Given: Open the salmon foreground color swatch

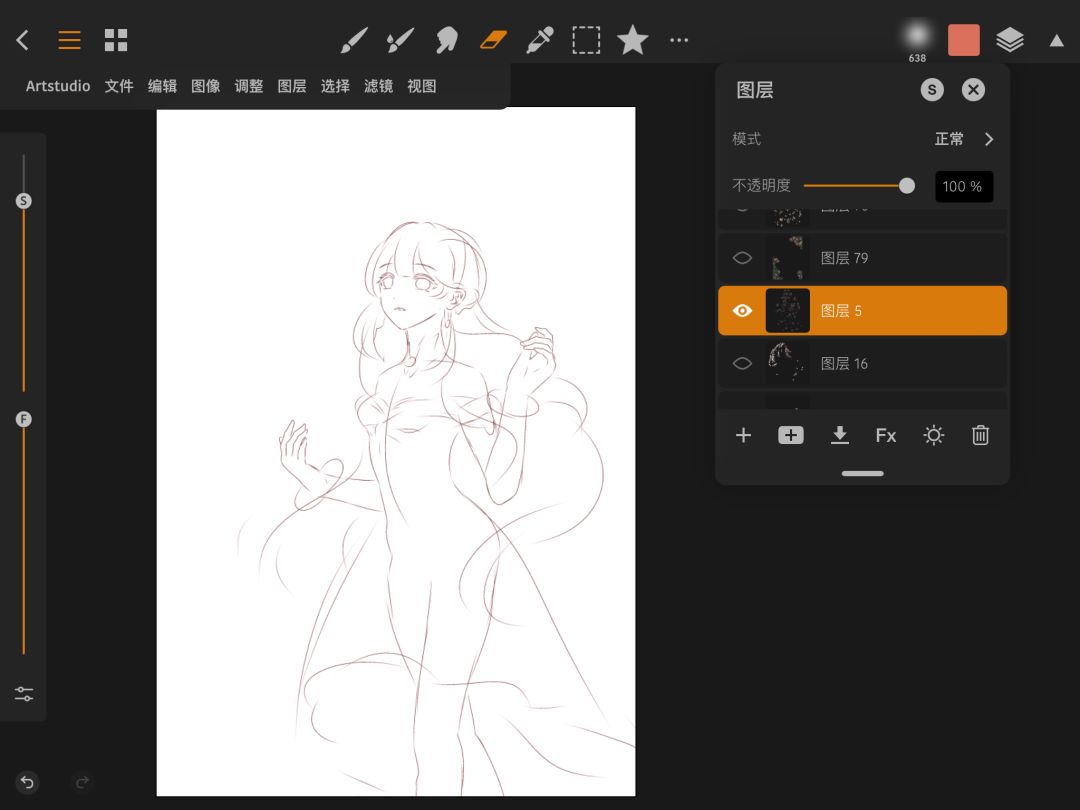Looking at the screenshot, I should pyautogui.click(x=963, y=40).
